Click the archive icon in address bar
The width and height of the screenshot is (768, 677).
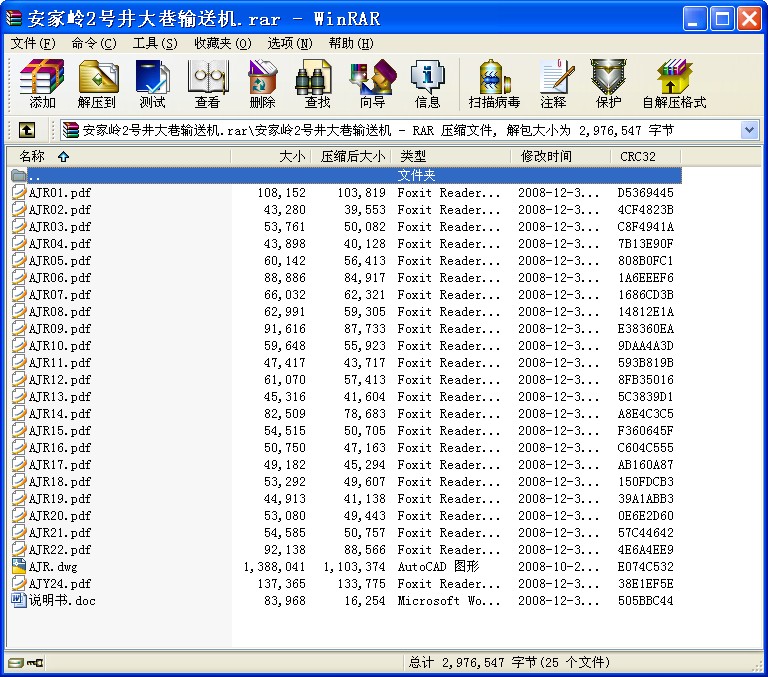coord(71,130)
